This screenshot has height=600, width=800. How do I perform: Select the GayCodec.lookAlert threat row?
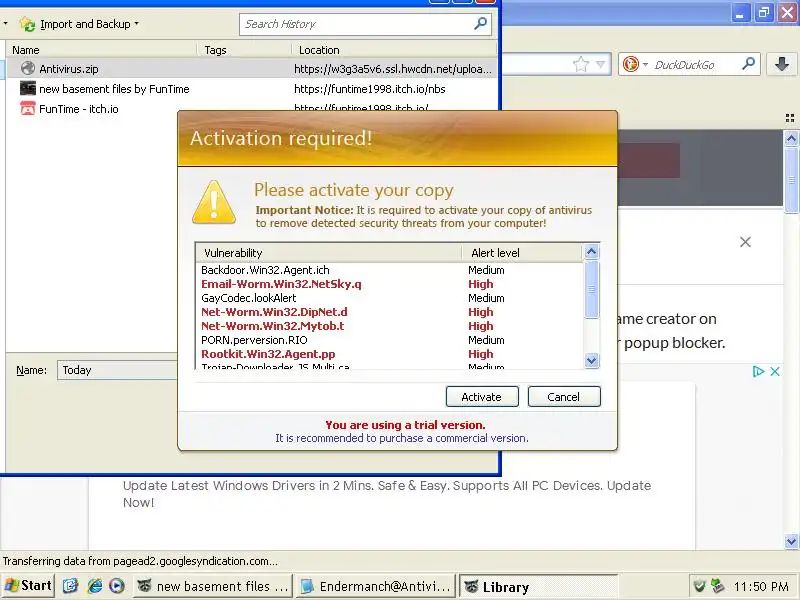[390, 298]
